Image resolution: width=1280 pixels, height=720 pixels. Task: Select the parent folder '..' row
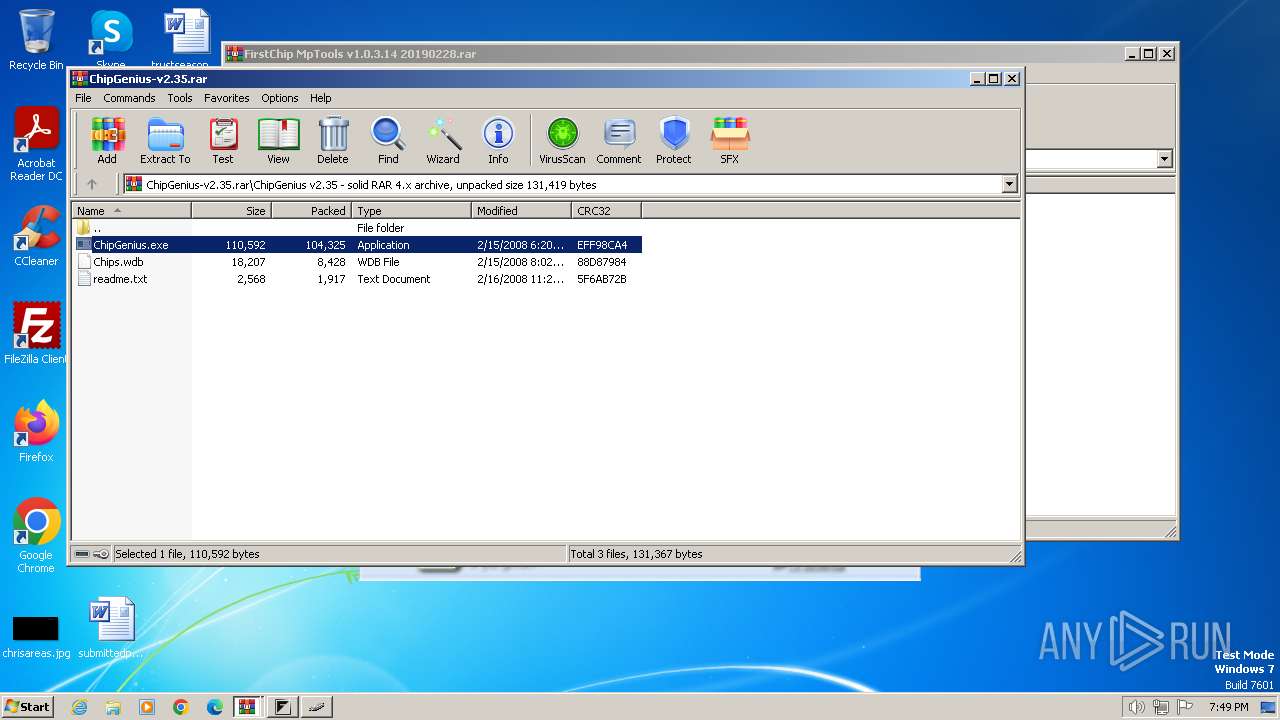click(x=357, y=228)
